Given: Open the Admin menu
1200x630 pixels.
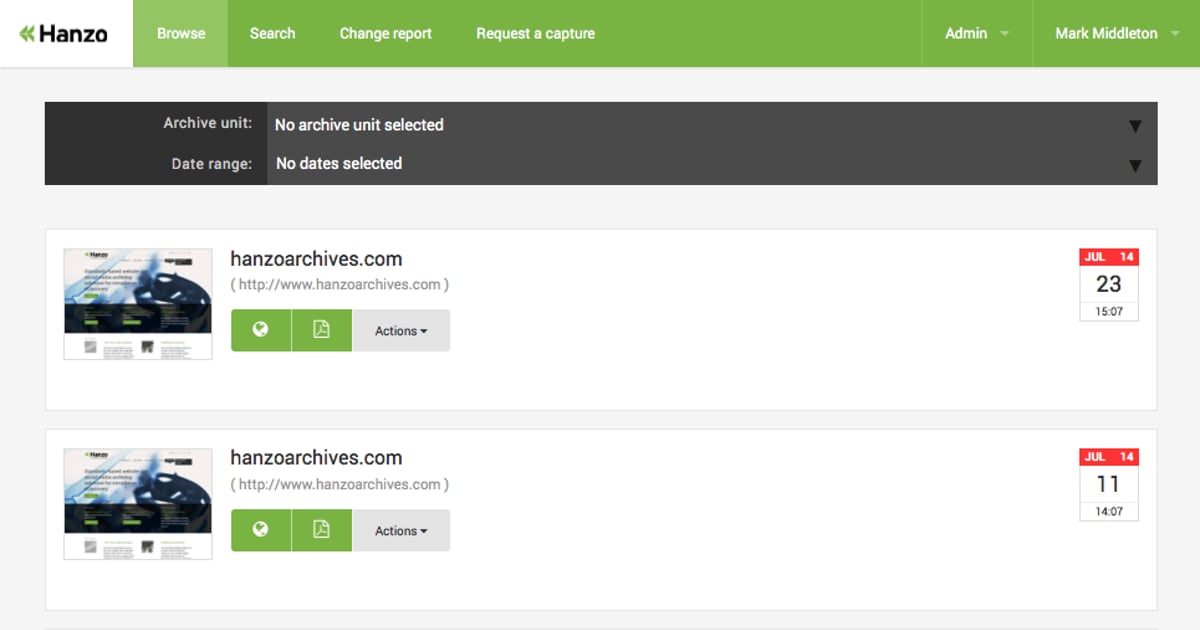Looking at the screenshot, I should (x=976, y=34).
